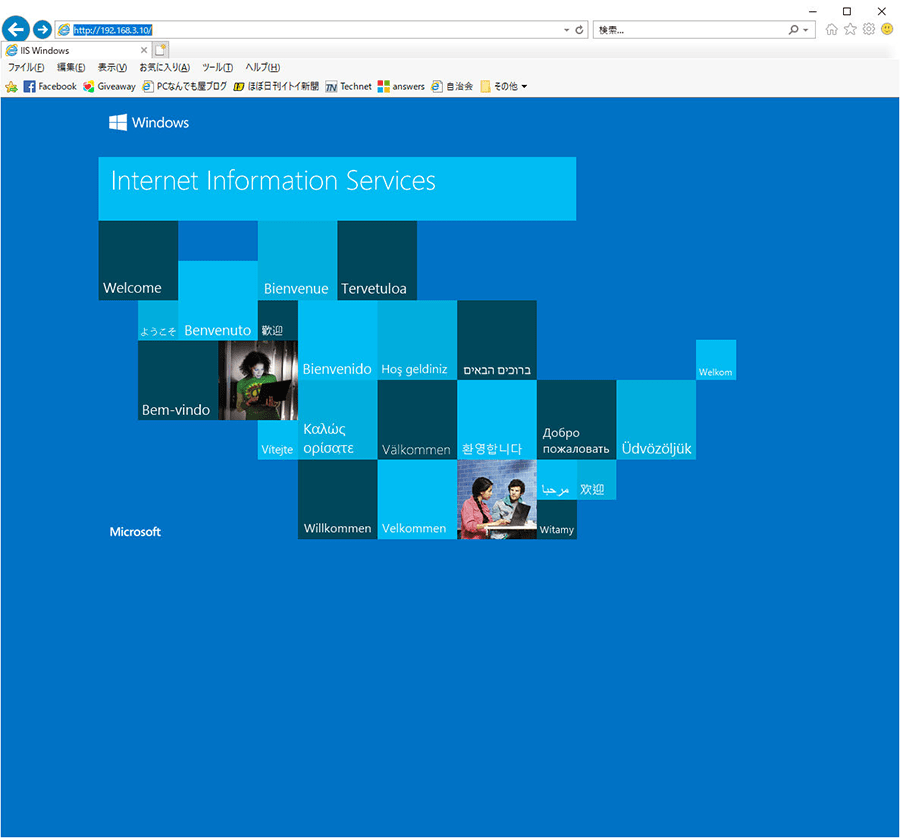
Task: Click the Bienvenido tile
Action: tap(338, 340)
